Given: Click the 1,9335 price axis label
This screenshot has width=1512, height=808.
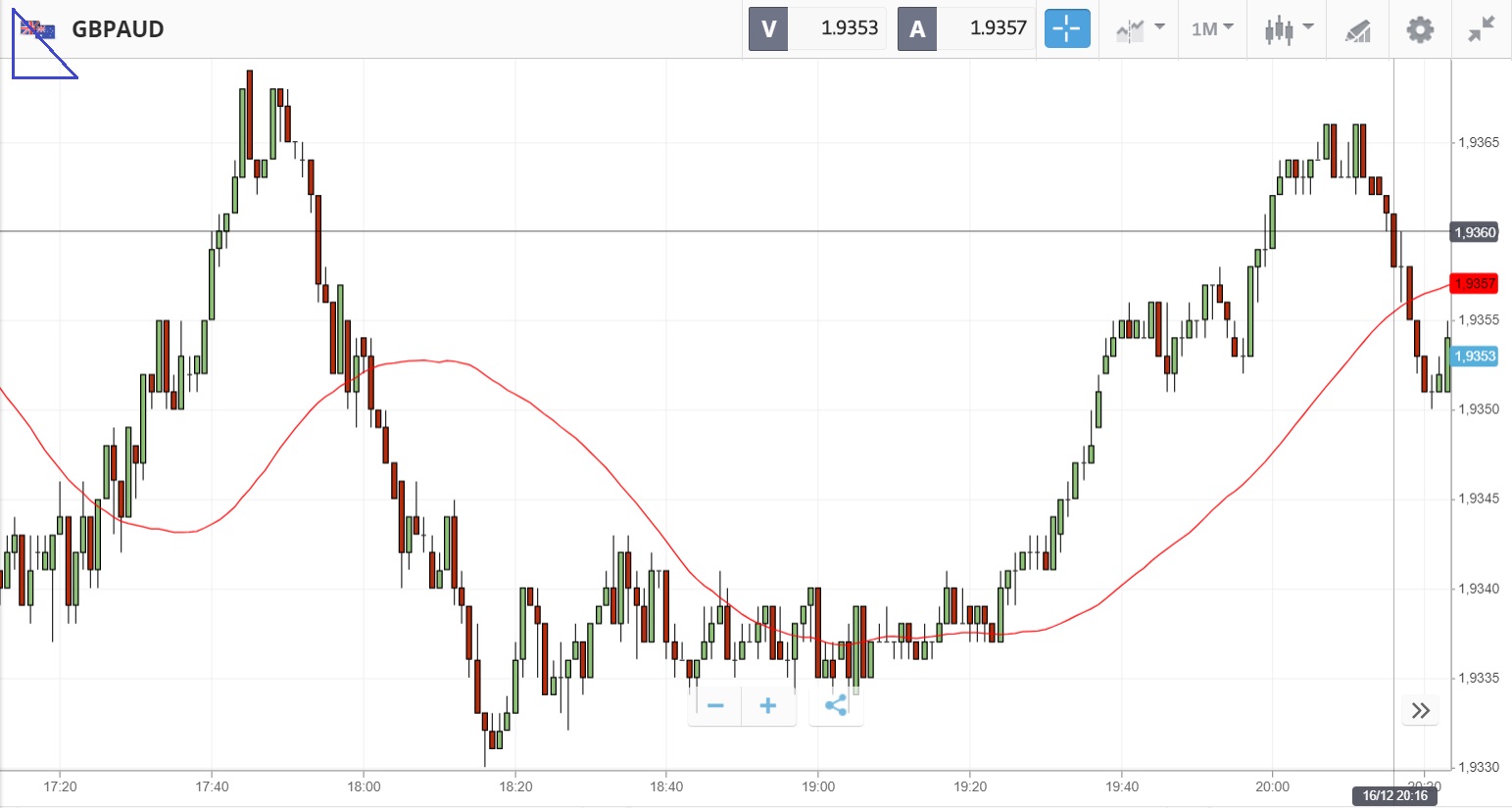Looking at the screenshot, I should coord(1479,678).
